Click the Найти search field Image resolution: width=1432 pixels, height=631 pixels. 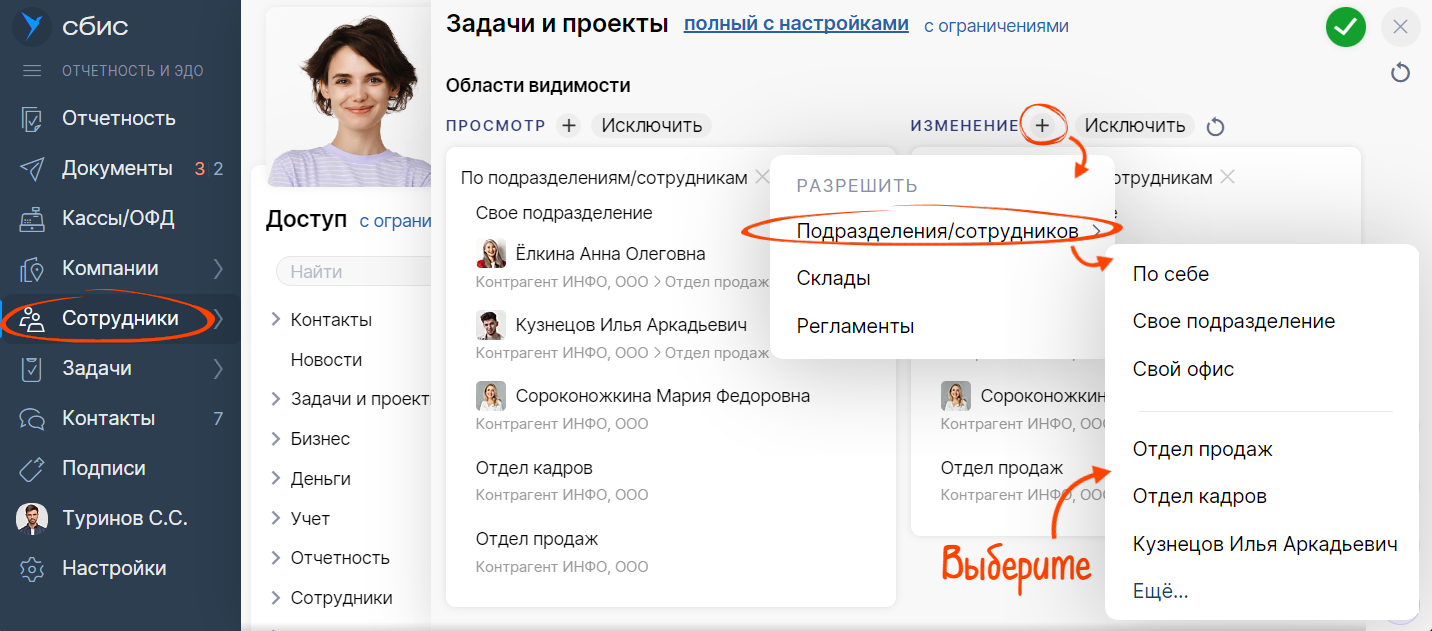click(x=350, y=271)
